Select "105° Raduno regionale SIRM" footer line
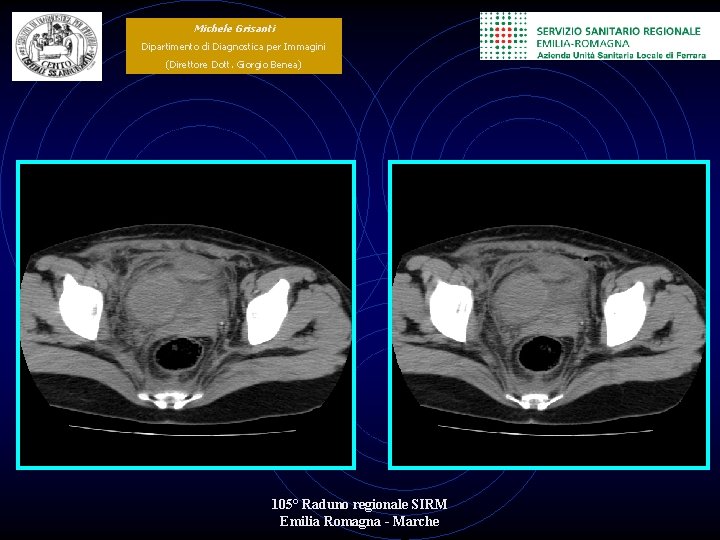The image size is (720, 540). point(359,504)
